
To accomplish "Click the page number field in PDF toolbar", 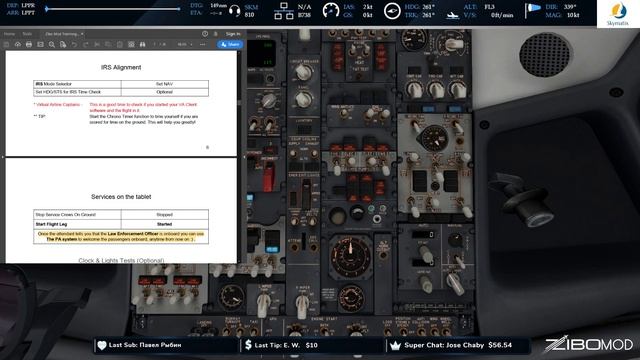I will pyautogui.click(x=155, y=44).
